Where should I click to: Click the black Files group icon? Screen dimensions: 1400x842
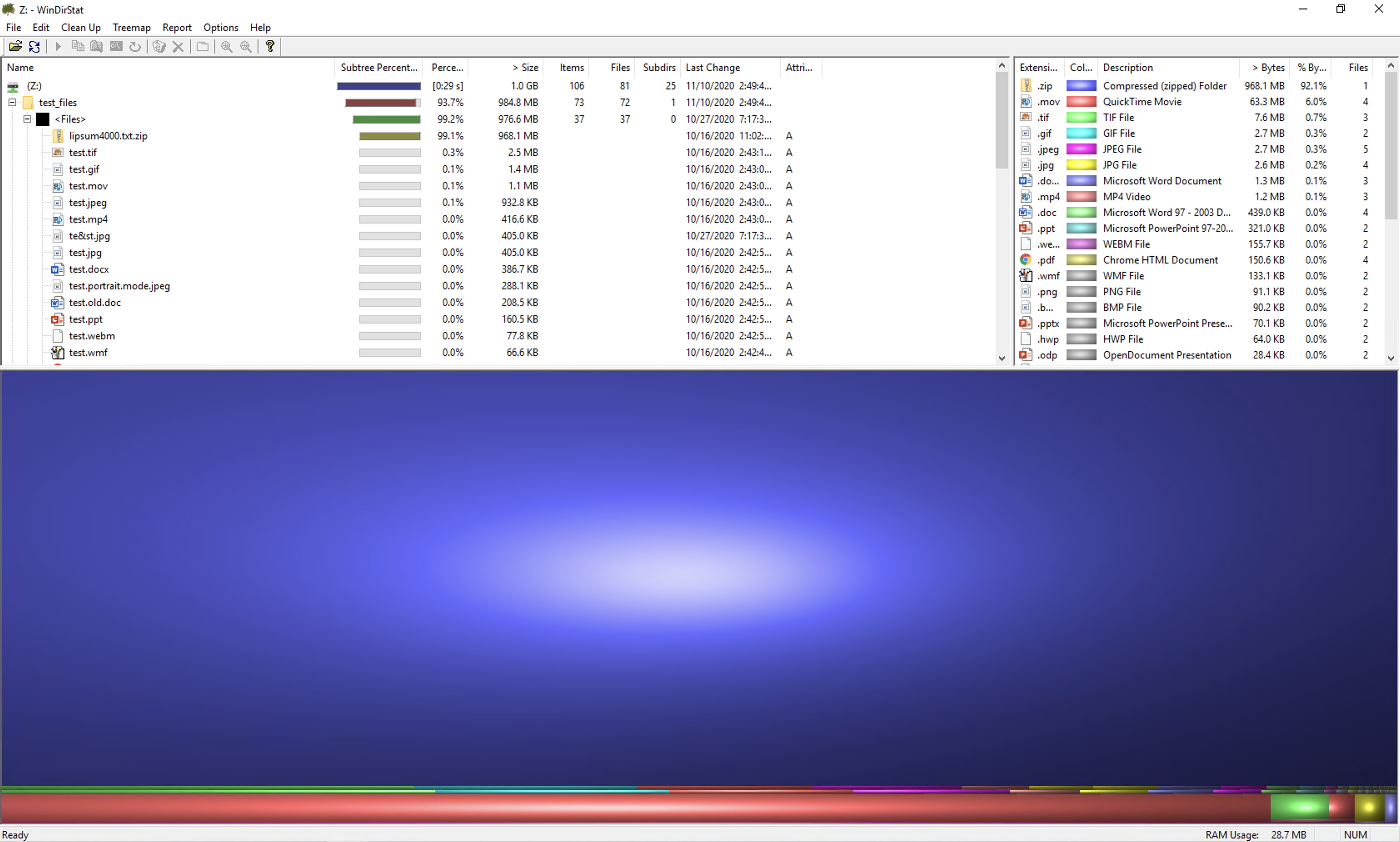click(42, 119)
